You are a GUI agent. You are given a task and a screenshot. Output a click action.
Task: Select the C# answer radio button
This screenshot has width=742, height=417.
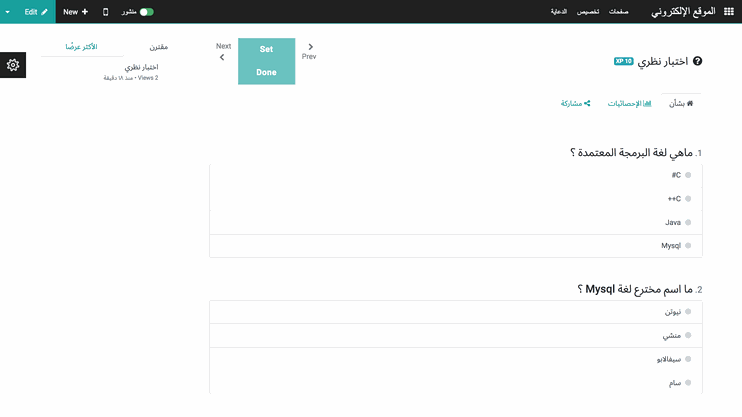(688, 175)
